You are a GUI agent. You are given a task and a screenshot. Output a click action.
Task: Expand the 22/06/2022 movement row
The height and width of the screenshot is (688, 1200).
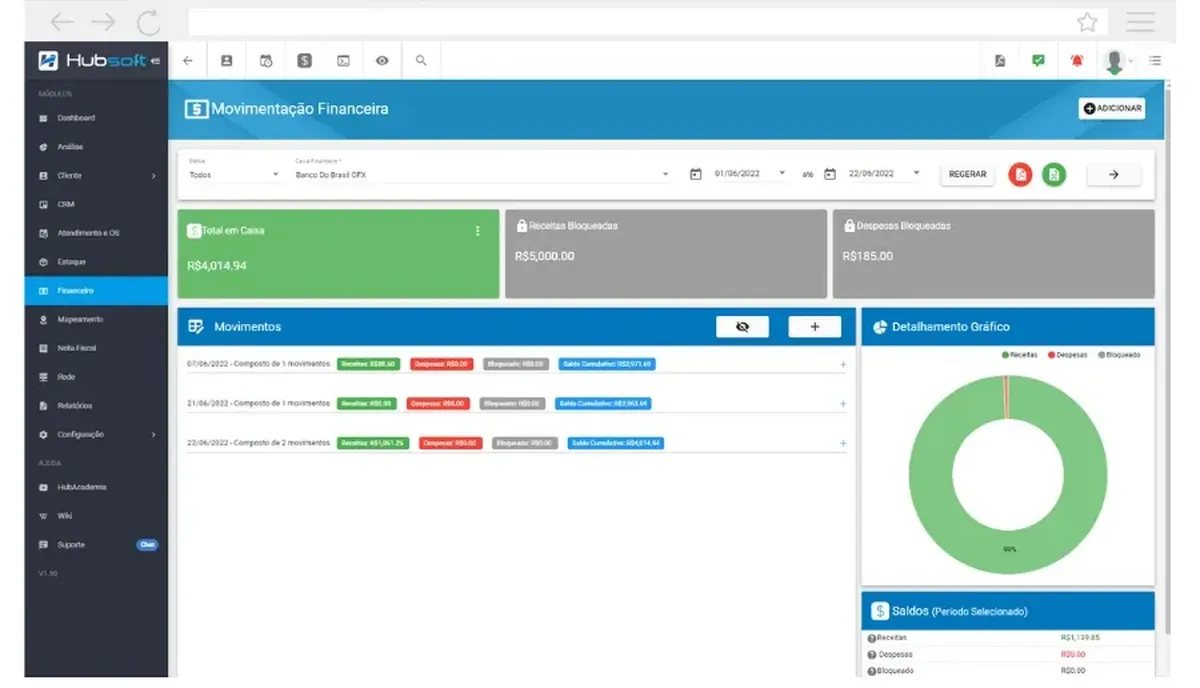[843, 443]
